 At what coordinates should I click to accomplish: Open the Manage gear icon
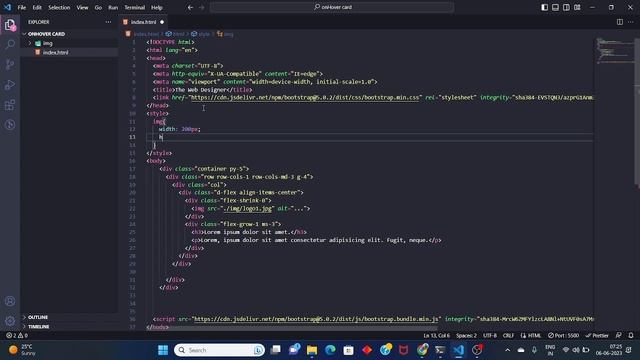click(10, 321)
